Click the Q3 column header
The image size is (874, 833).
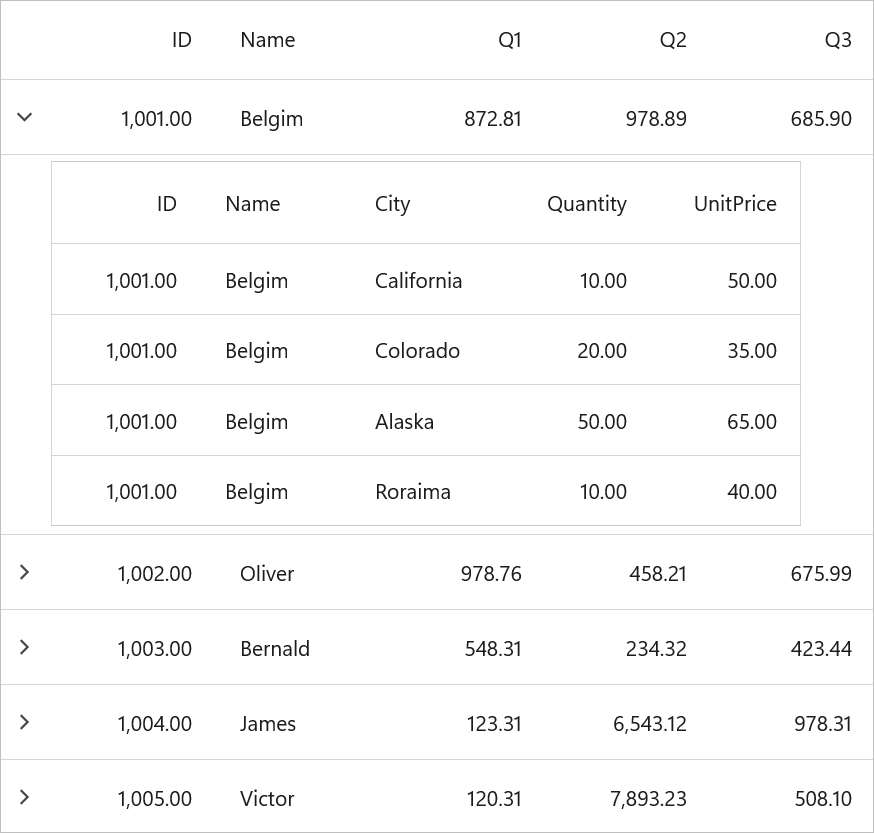838,40
